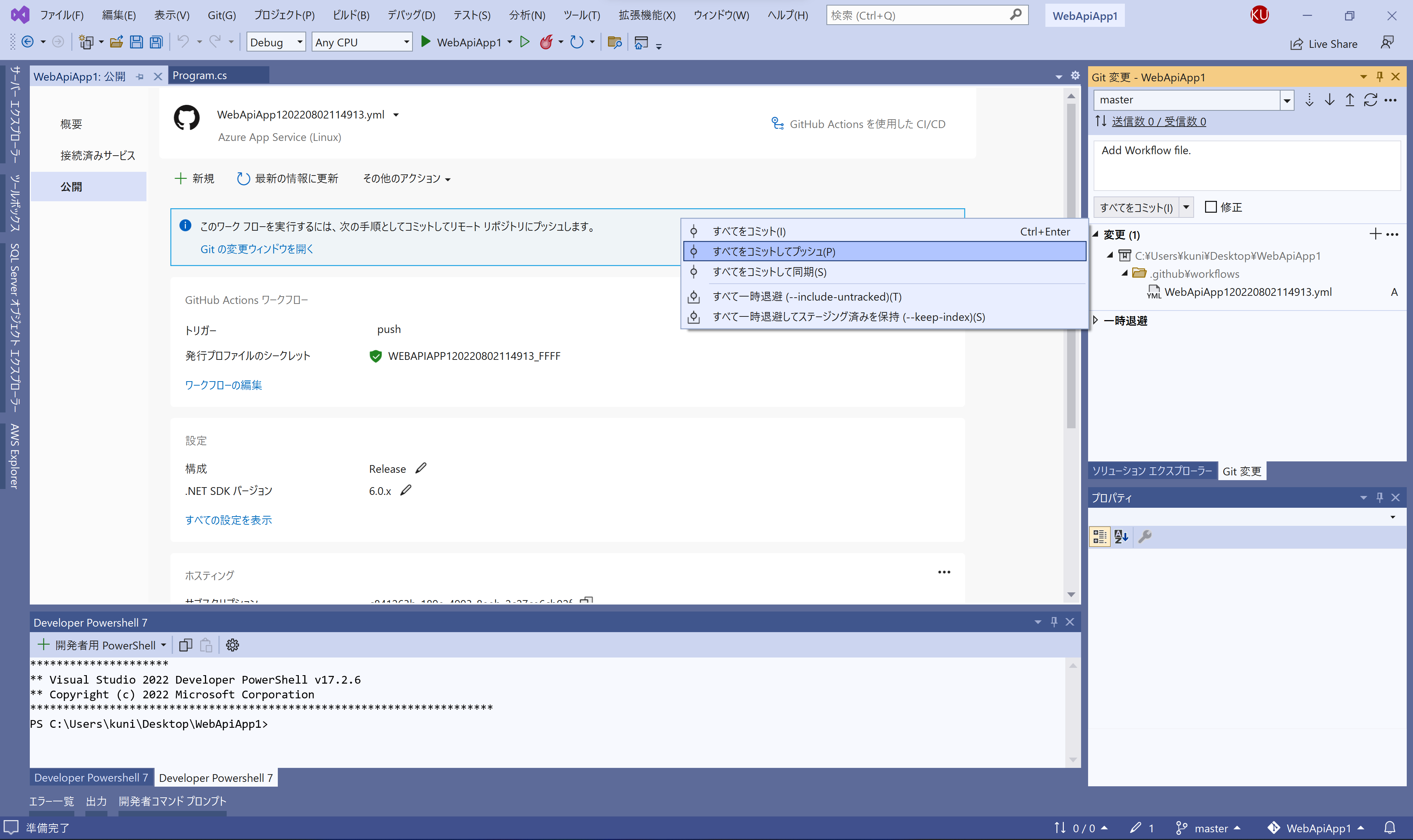Click the Git sync icon
Screen dimensions: 1413x840
1370,100
